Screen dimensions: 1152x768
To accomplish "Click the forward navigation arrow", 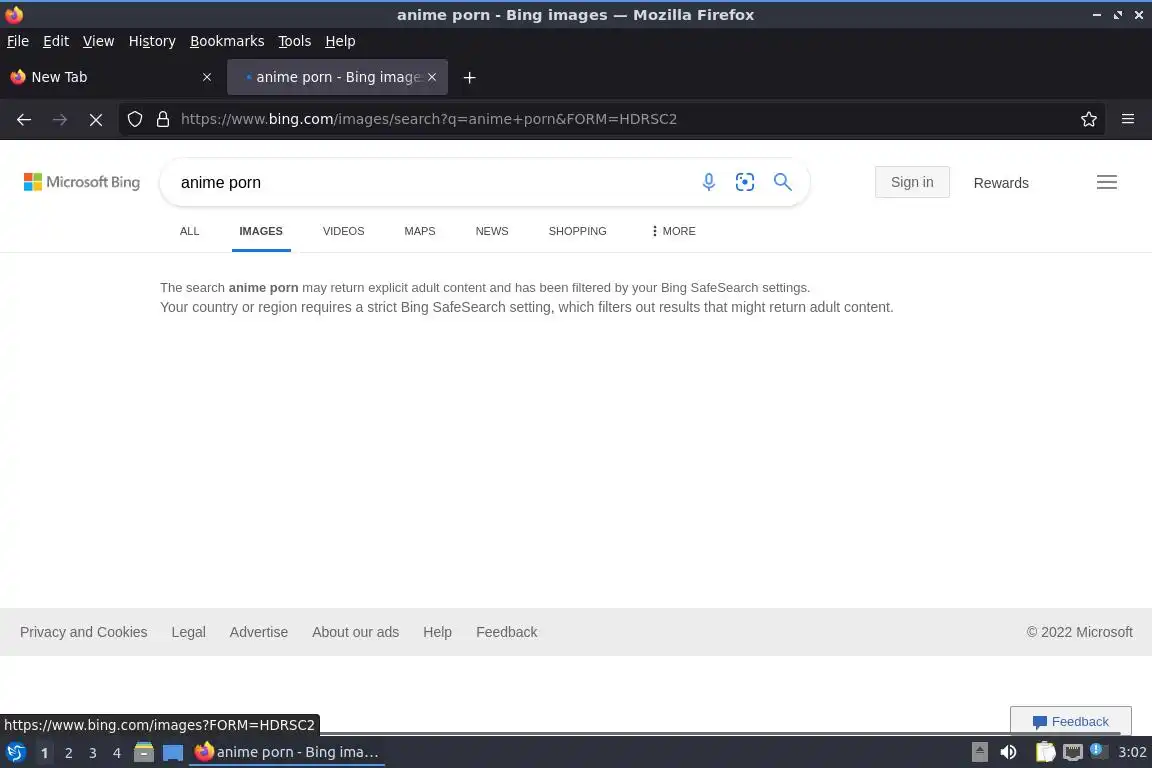I will click(60, 119).
